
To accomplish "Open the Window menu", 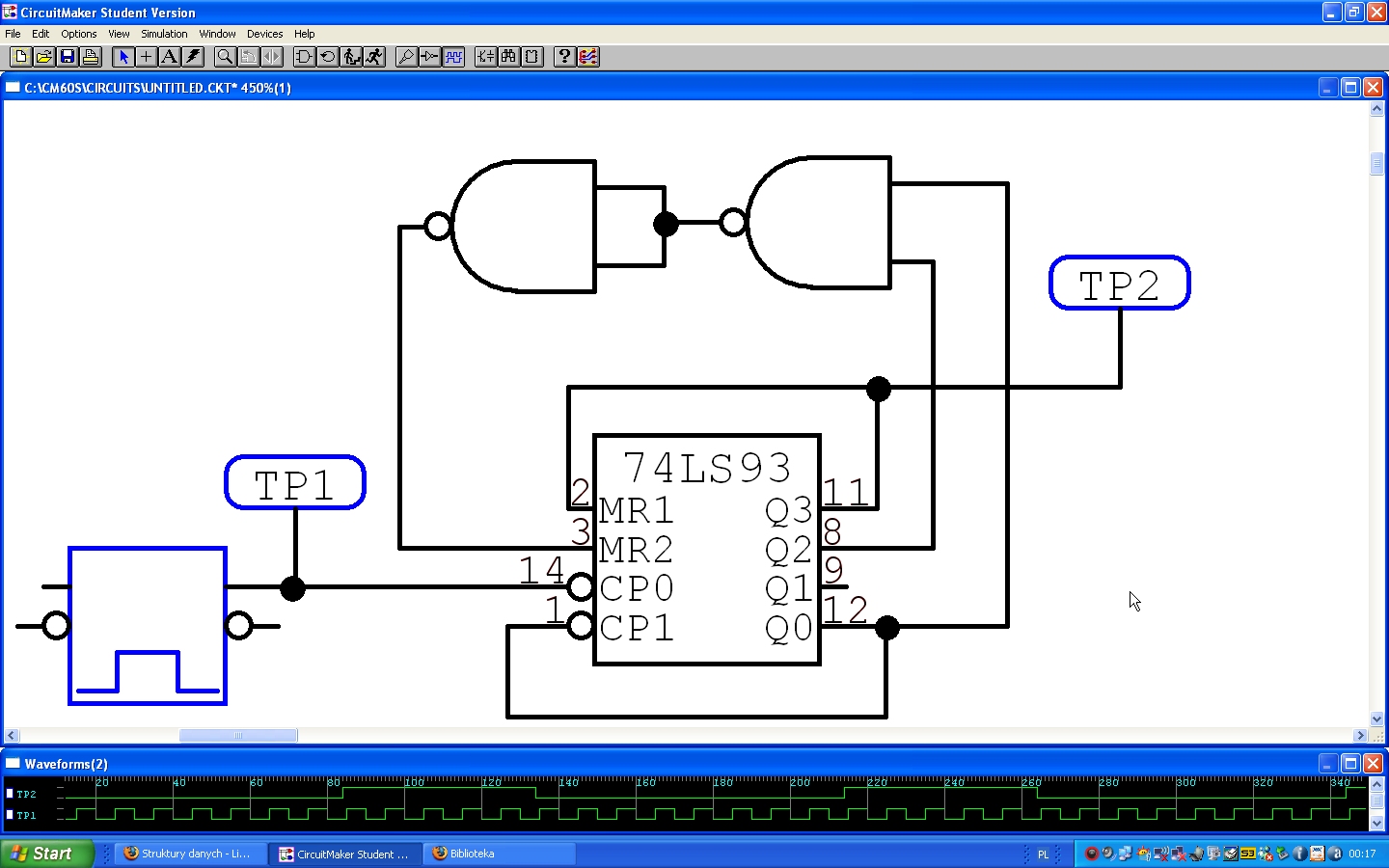I will pyautogui.click(x=217, y=34).
